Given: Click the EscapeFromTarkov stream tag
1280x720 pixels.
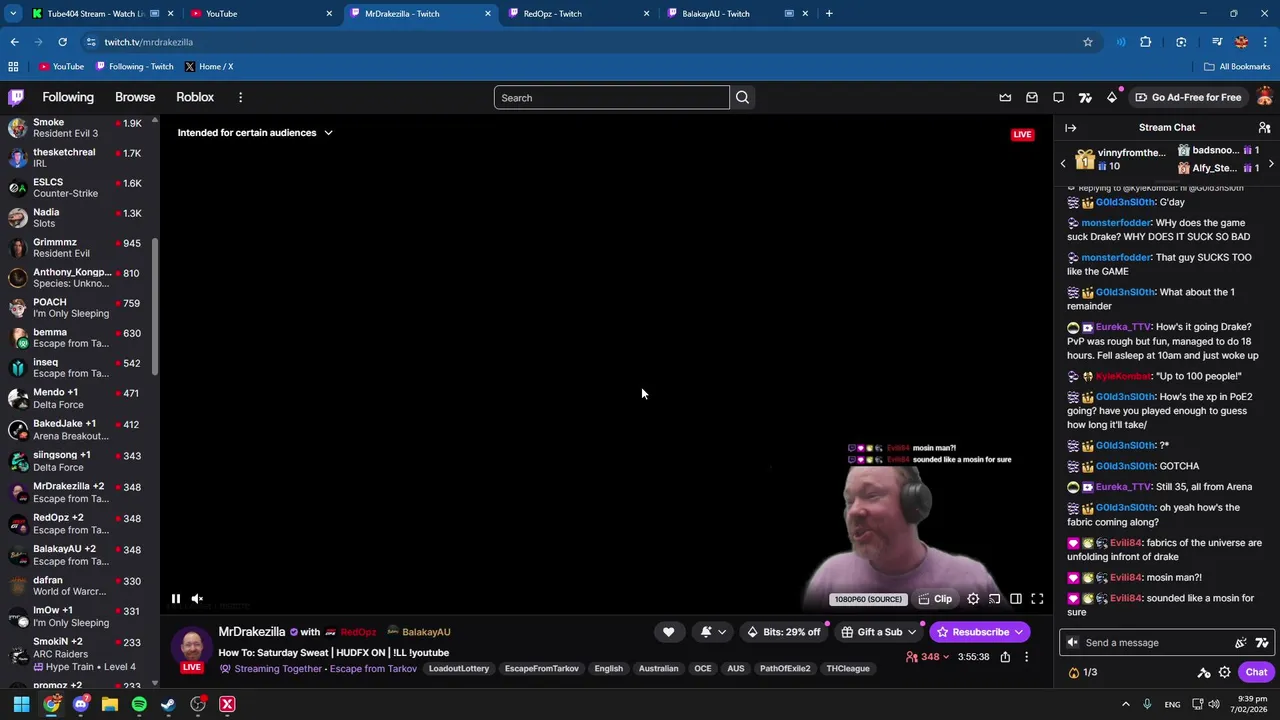Looking at the screenshot, I should pos(541,669).
